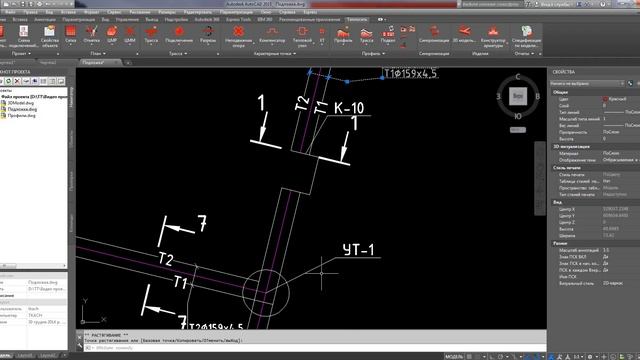Screen dimensions: 640x360
Task: Click the blue grip at T1Ф159x4,5 label
Action: click(x=382, y=78)
